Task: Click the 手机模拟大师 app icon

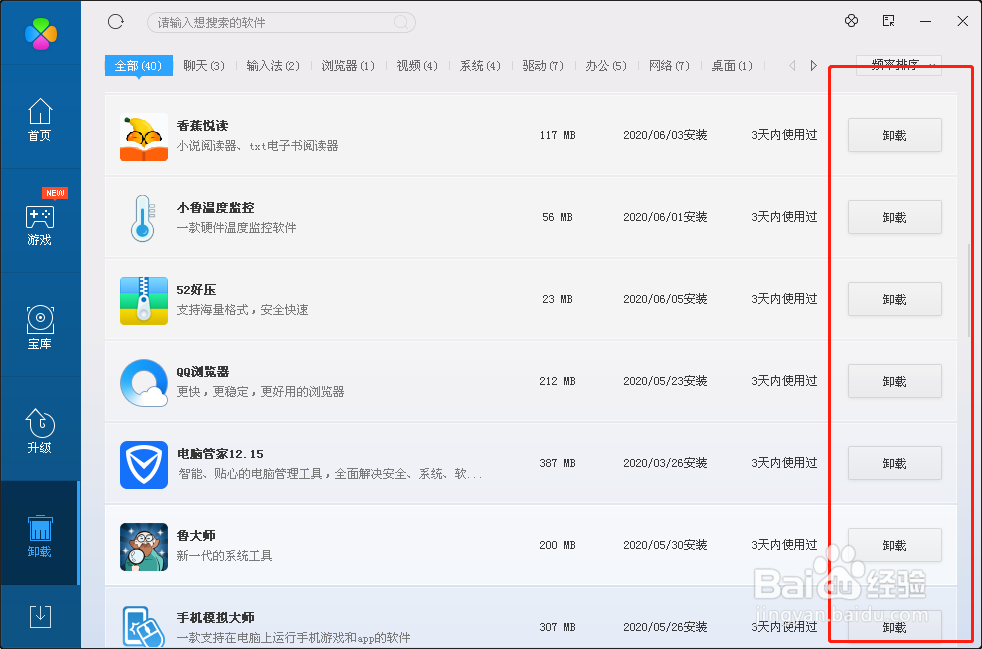Action: [144, 626]
